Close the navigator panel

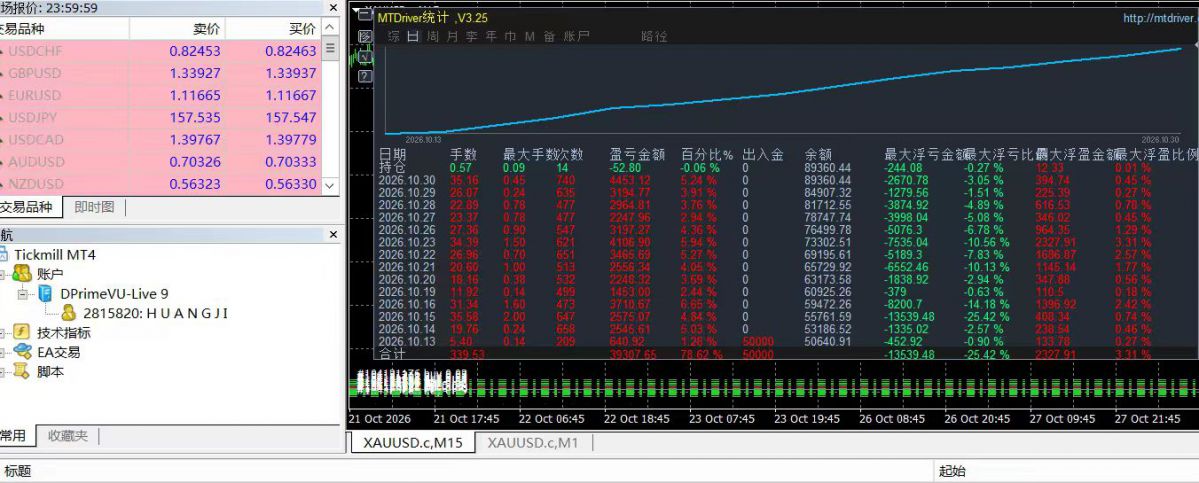click(x=333, y=235)
